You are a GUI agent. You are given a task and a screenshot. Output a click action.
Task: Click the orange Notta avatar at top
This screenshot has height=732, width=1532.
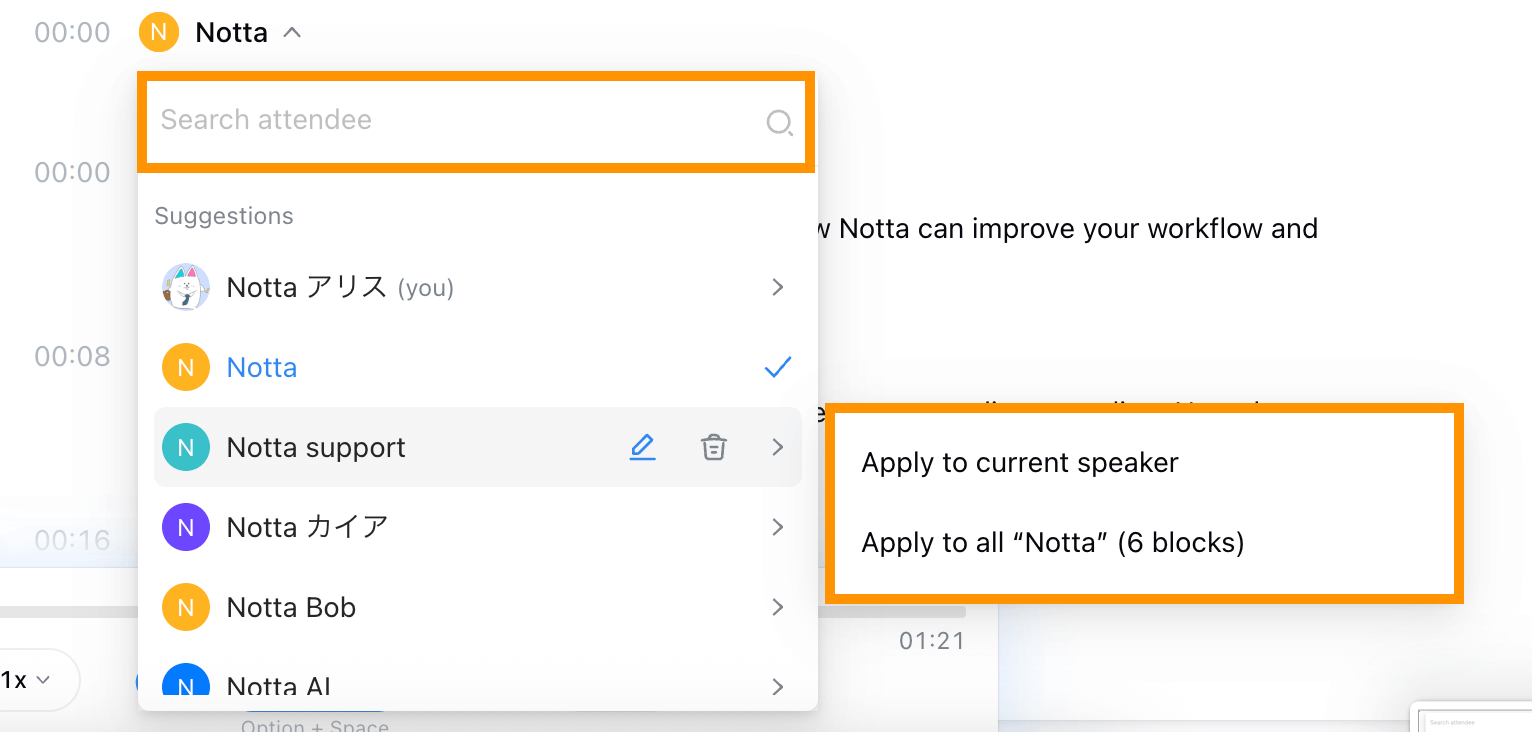(x=158, y=32)
